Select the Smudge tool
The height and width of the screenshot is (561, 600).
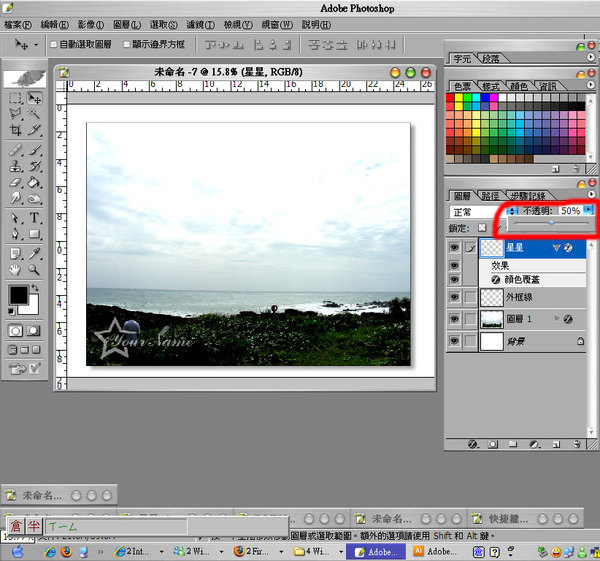(15, 198)
